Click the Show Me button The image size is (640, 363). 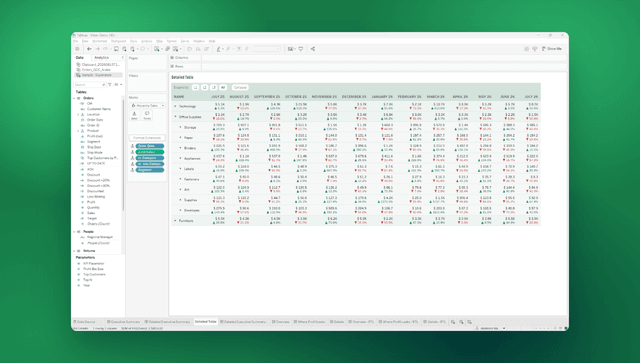[x=552, y=49]
